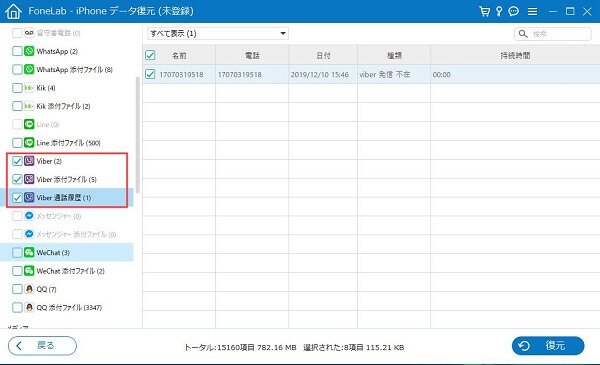
Task: Click the phone cell 17070319518
Action: [240, 75]
